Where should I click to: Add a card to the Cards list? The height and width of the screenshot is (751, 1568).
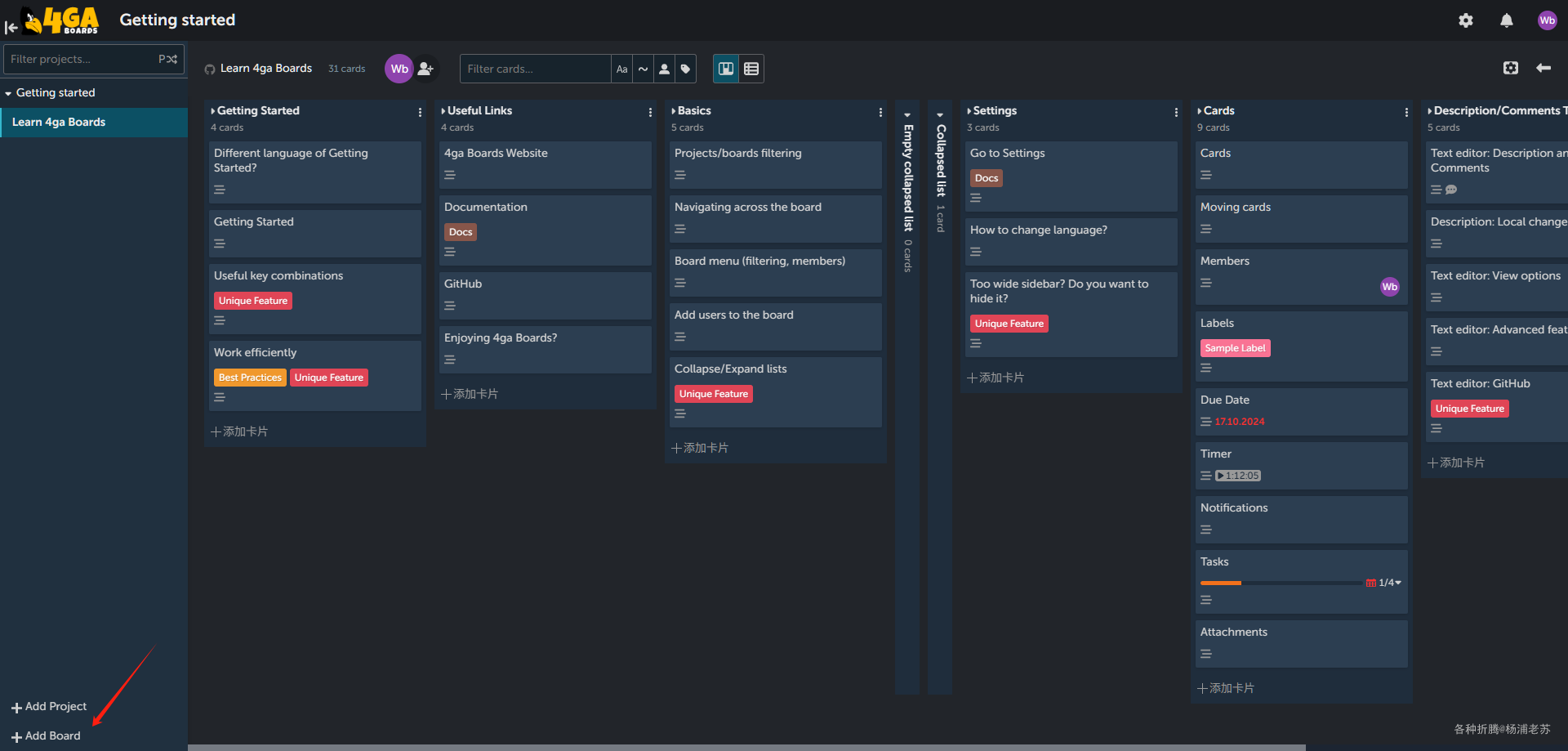pyautogui.click(x=1226, y=688)
